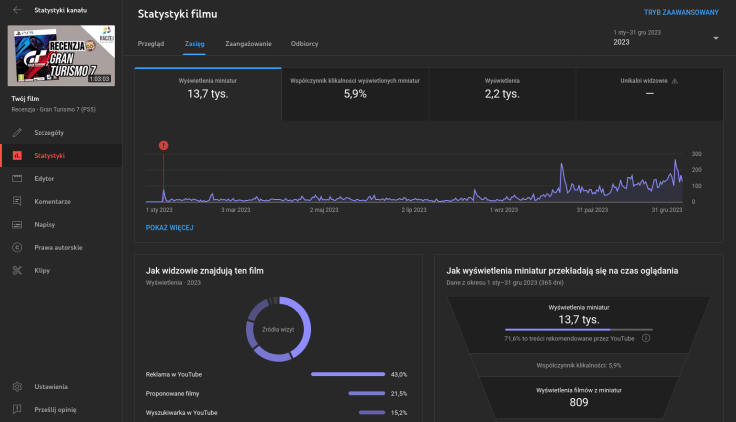Image resolution: width=736 pixels, height=422 pixels.
Task: Switch to the Przegląd tab
Action: (150, 45)
